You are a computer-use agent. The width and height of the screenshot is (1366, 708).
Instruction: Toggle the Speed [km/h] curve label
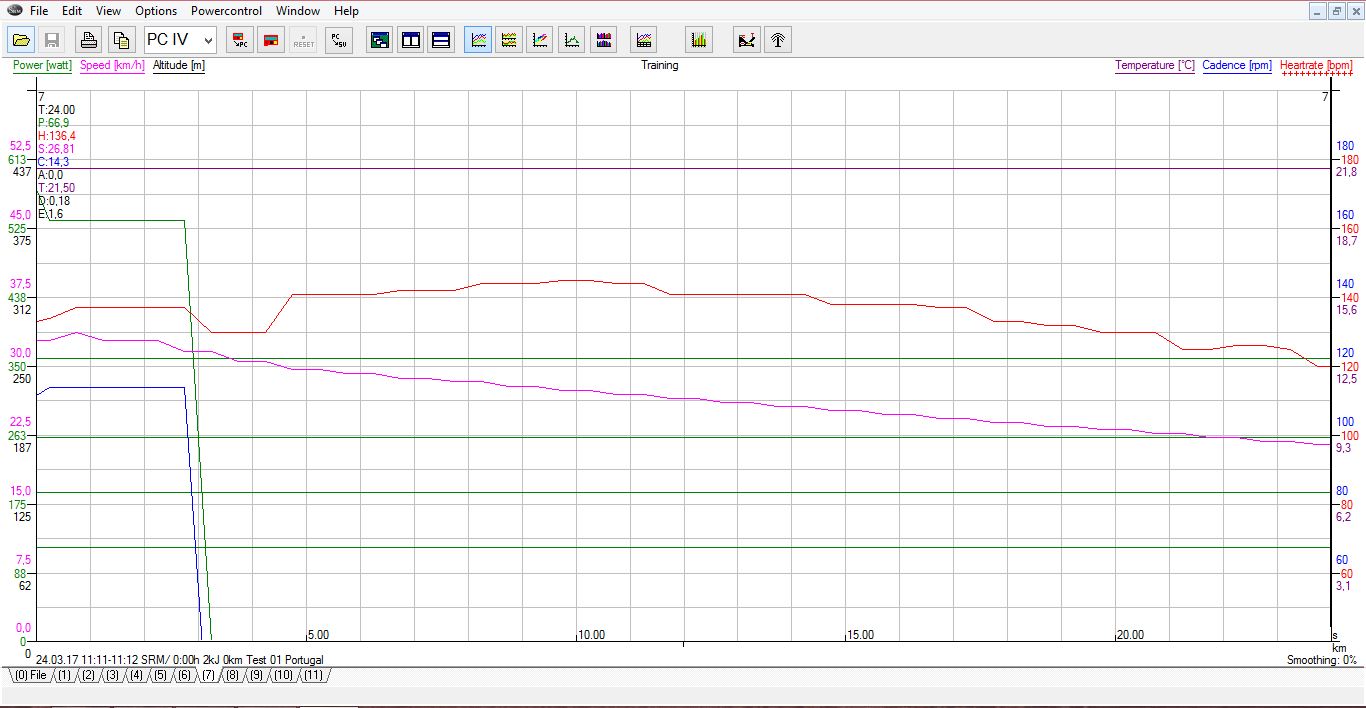pos(112,66)
